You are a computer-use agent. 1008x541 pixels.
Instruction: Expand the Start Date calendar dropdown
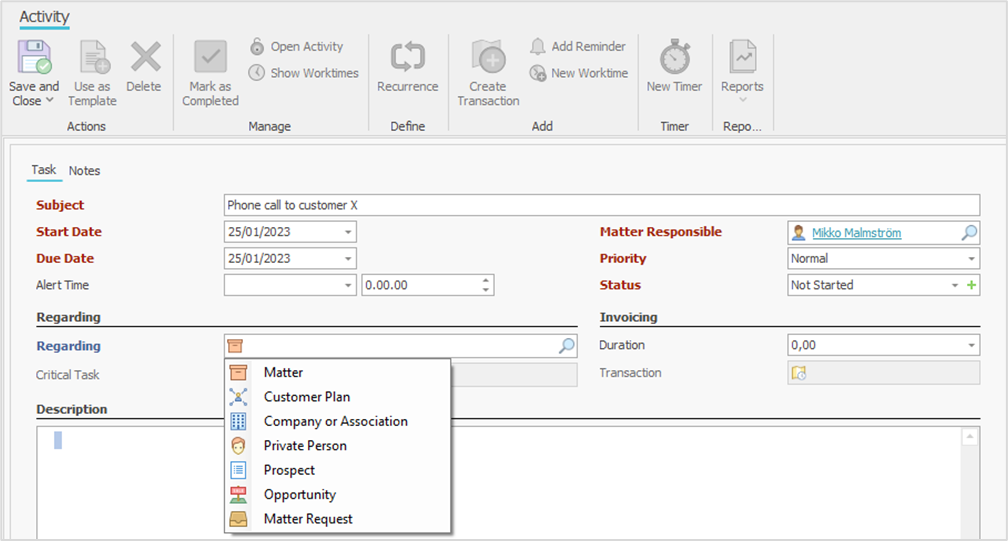(348, 232)
